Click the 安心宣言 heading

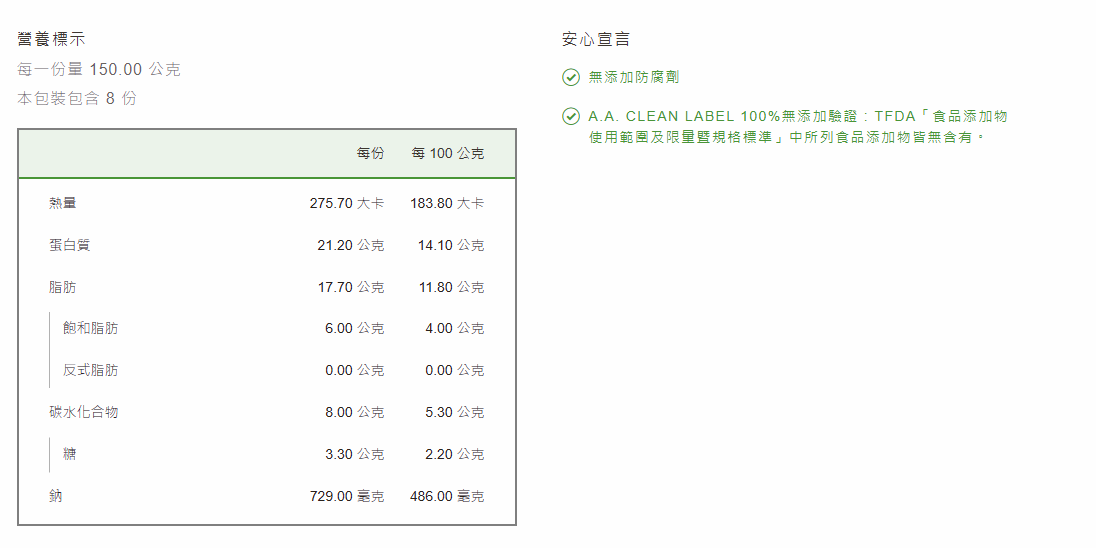596,39
